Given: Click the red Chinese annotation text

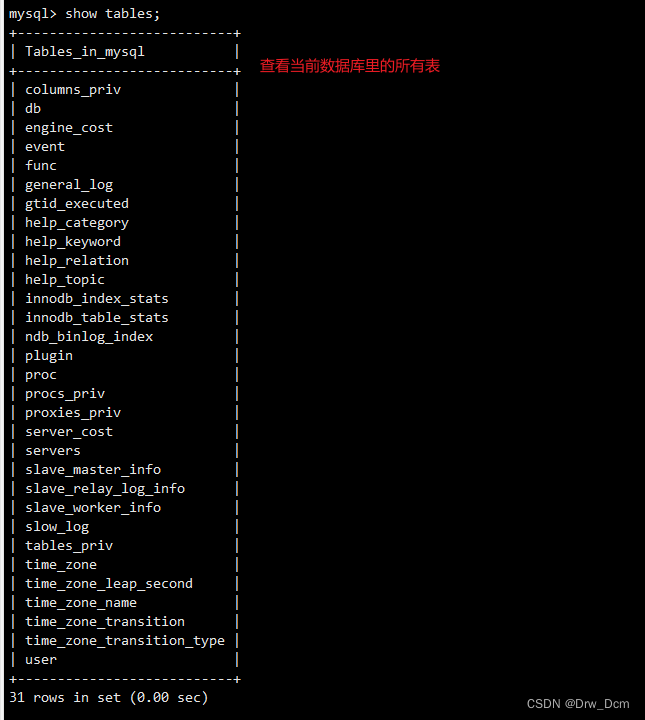Looking at the screenshot, I should tap(349, 66).
